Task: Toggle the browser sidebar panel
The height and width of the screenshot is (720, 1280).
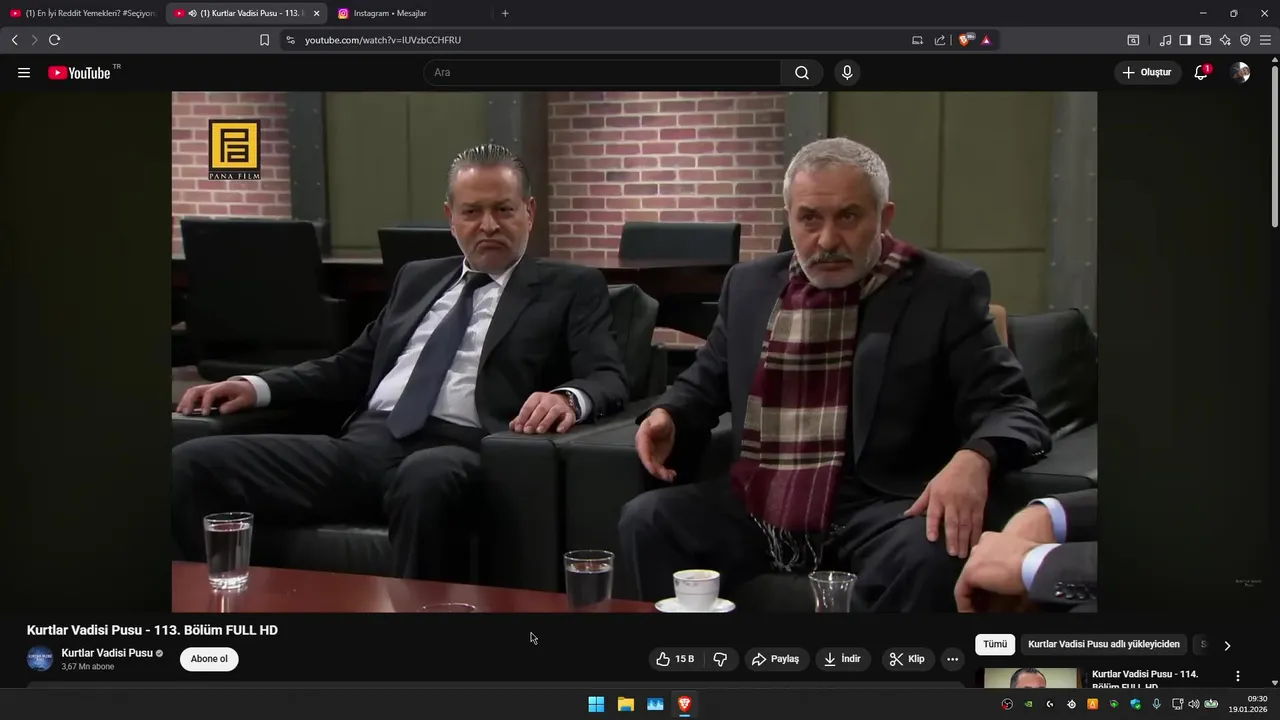Action: click(1185, 40)
